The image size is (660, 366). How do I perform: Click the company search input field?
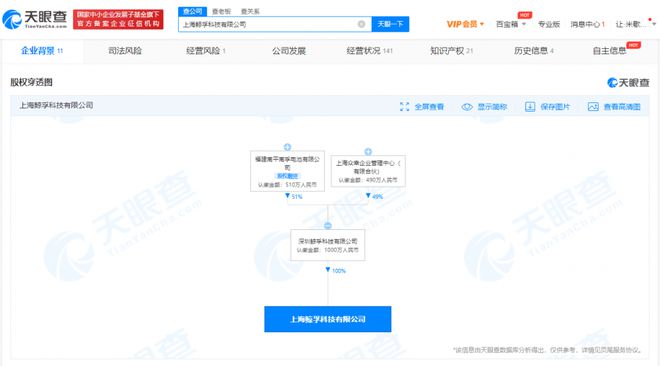click(269, 24)
